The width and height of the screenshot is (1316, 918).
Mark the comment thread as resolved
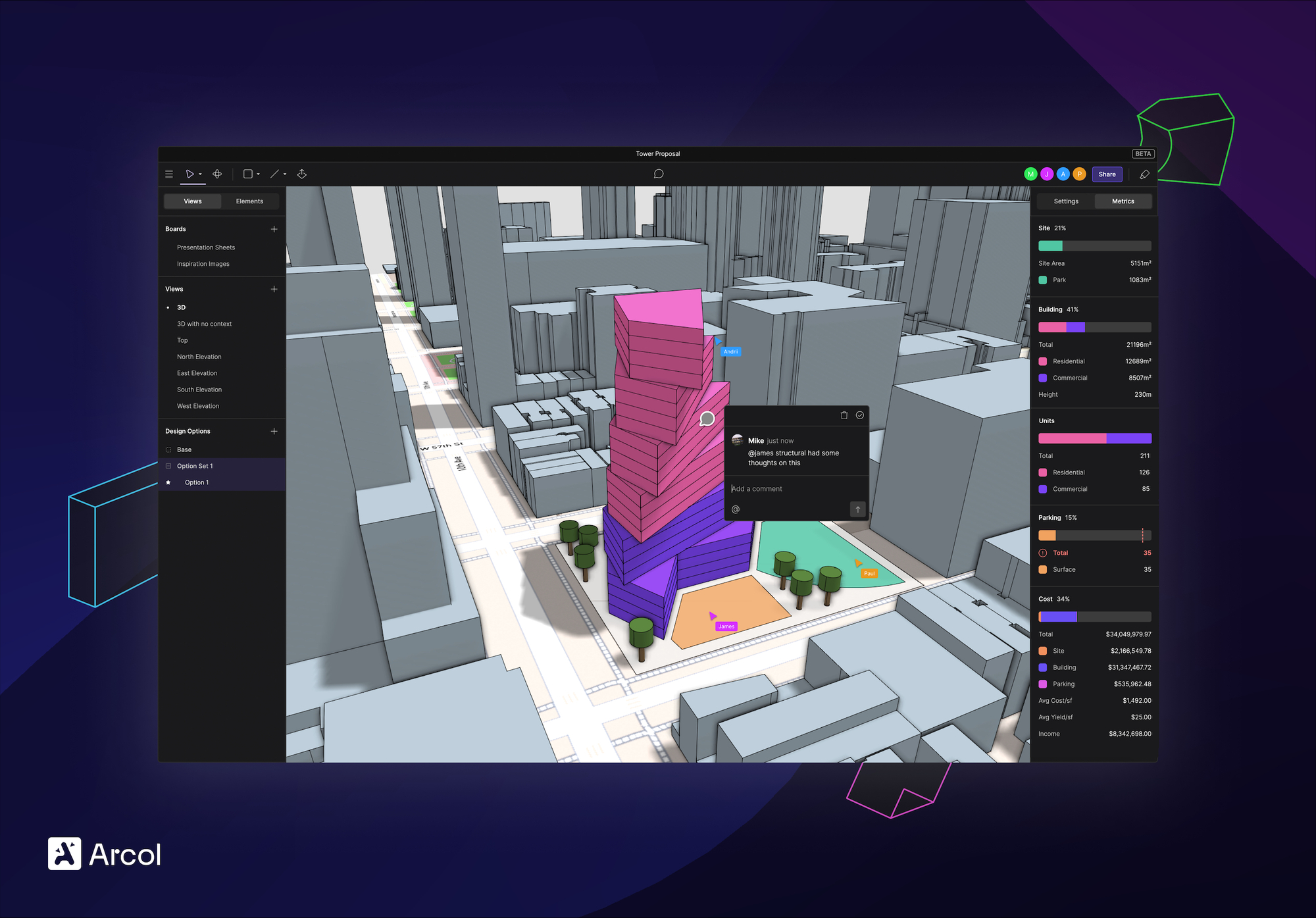[859, 415]
